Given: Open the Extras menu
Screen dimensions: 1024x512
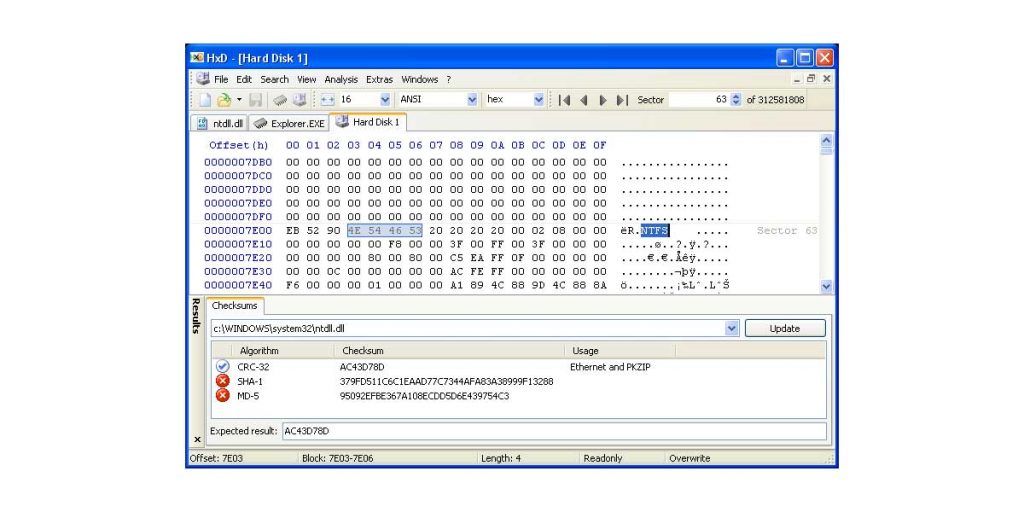Looking at the screenshot, I should pyautogui.click(x=379, y=80).
